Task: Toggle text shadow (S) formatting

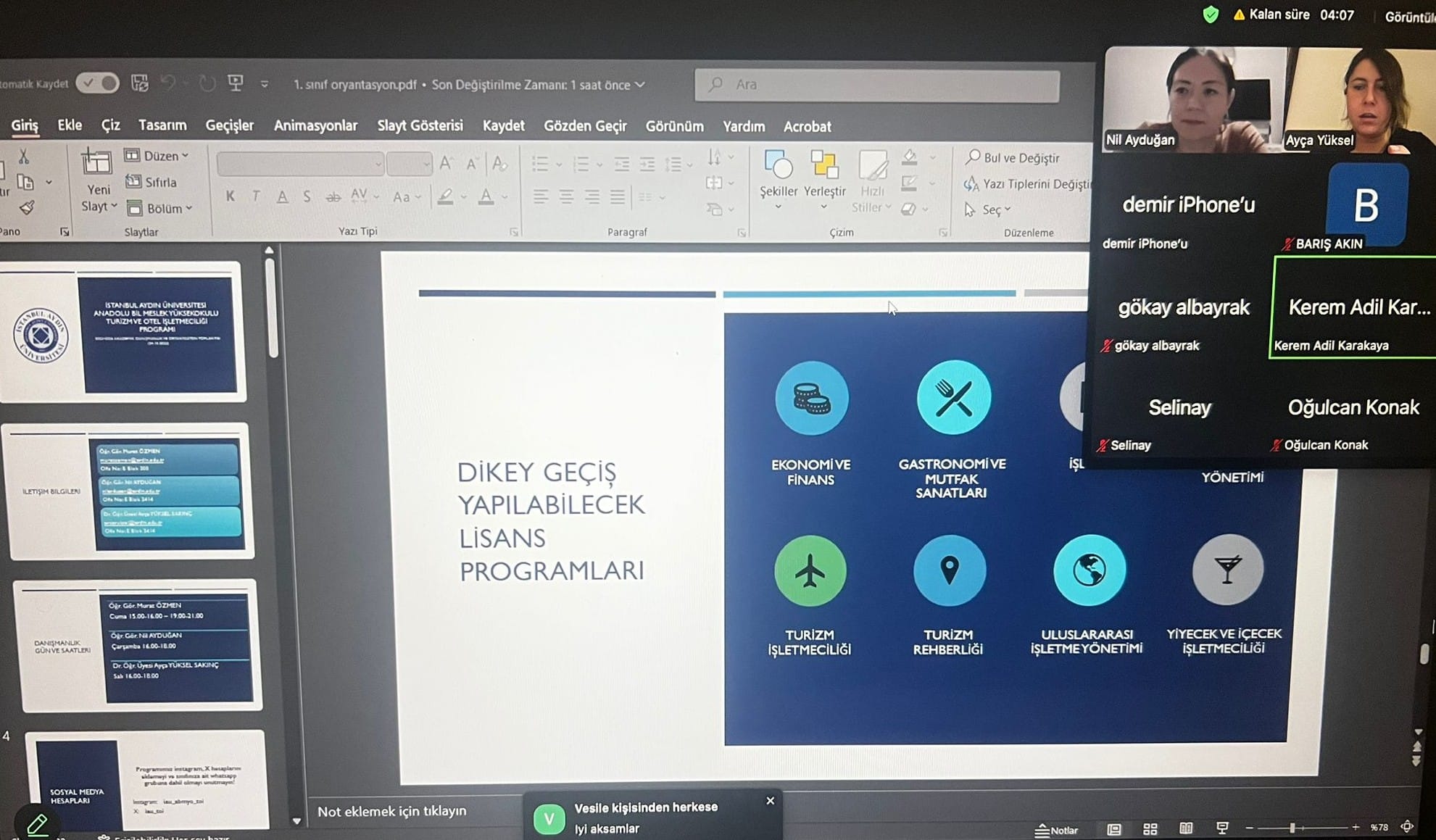Action: tap(307, 196)
